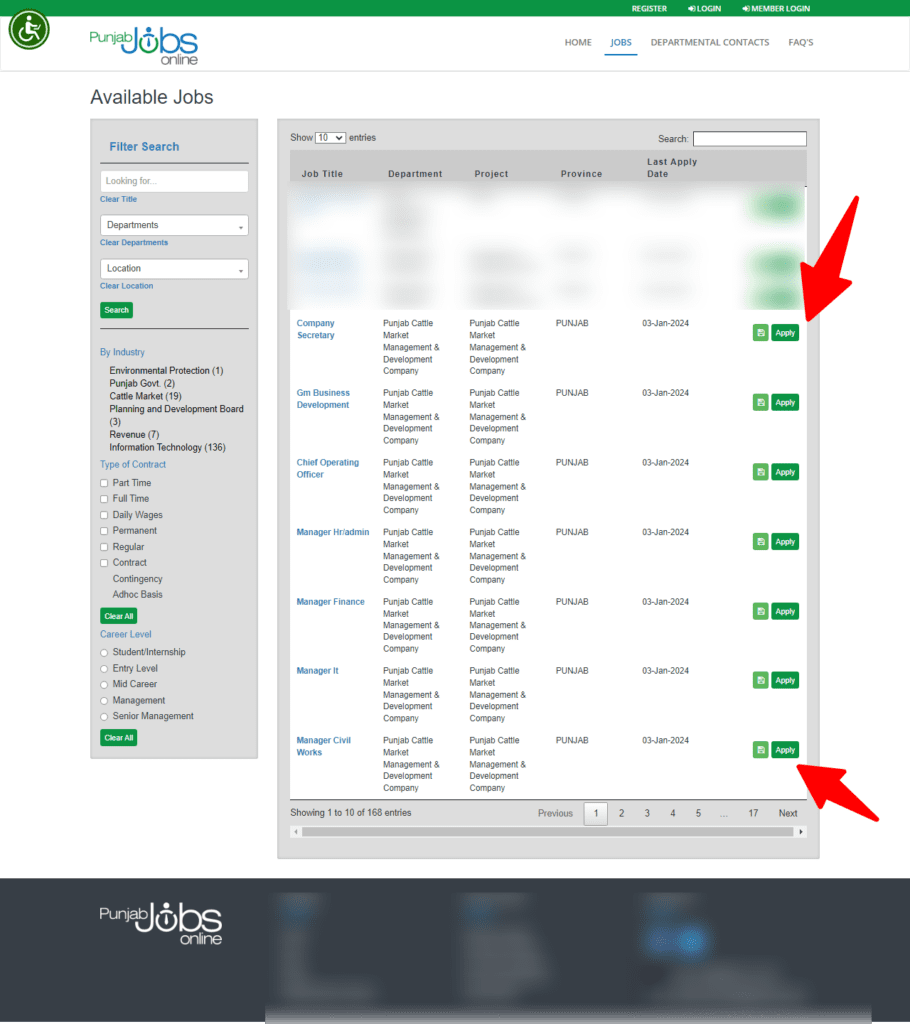Open the Departments dropdown
The height and width of the screenshot is (1024, 910).
click(174, 225)
